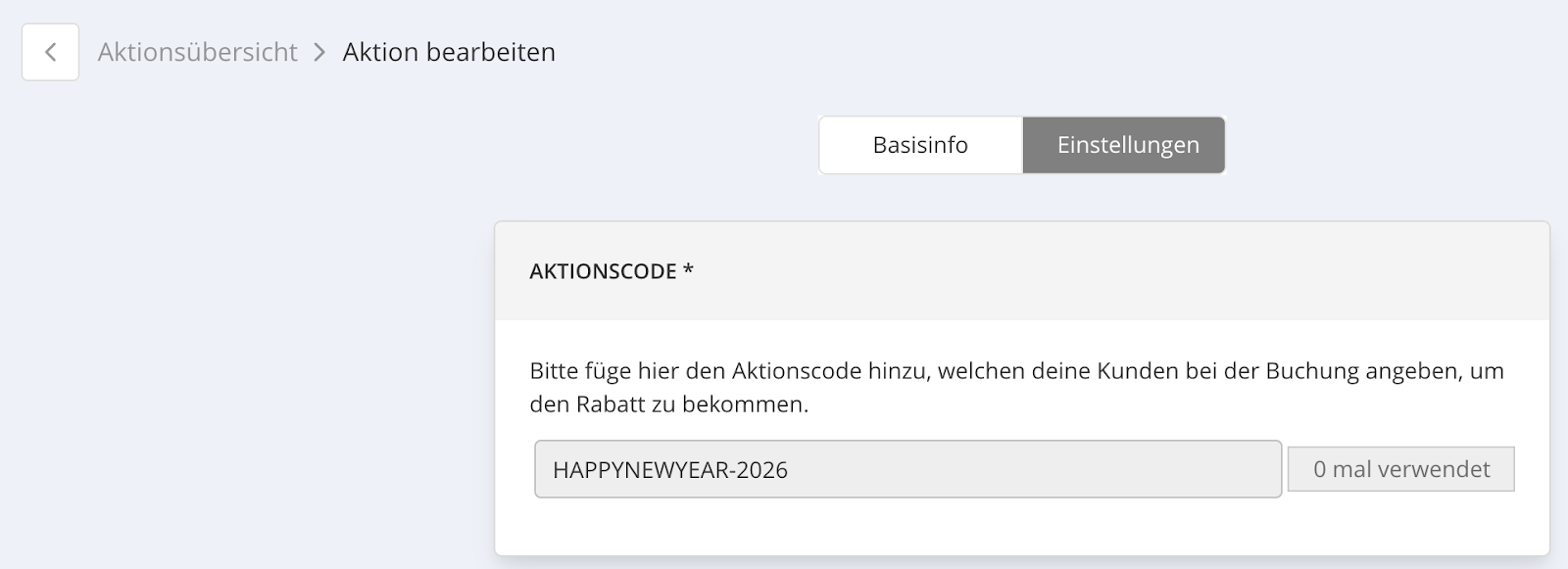This screenshot has height=569, width=1568.
Task: Click the breadcrumb chevron separator
Action: 319,52
